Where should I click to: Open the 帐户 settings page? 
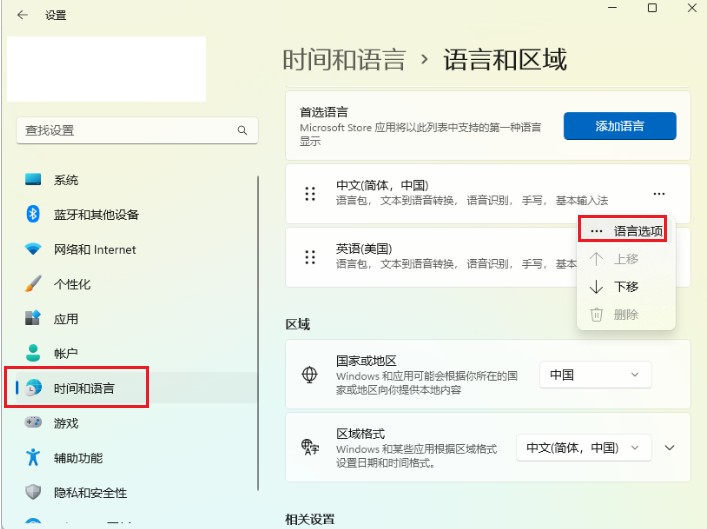[66, 354]
